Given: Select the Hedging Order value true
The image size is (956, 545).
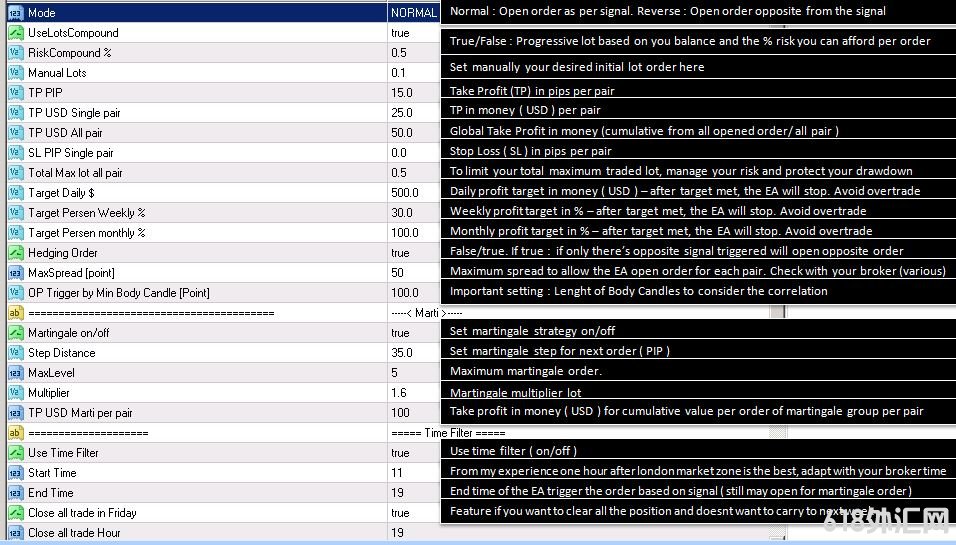Looking at the screenshot, I should click(x=400, y=253).
